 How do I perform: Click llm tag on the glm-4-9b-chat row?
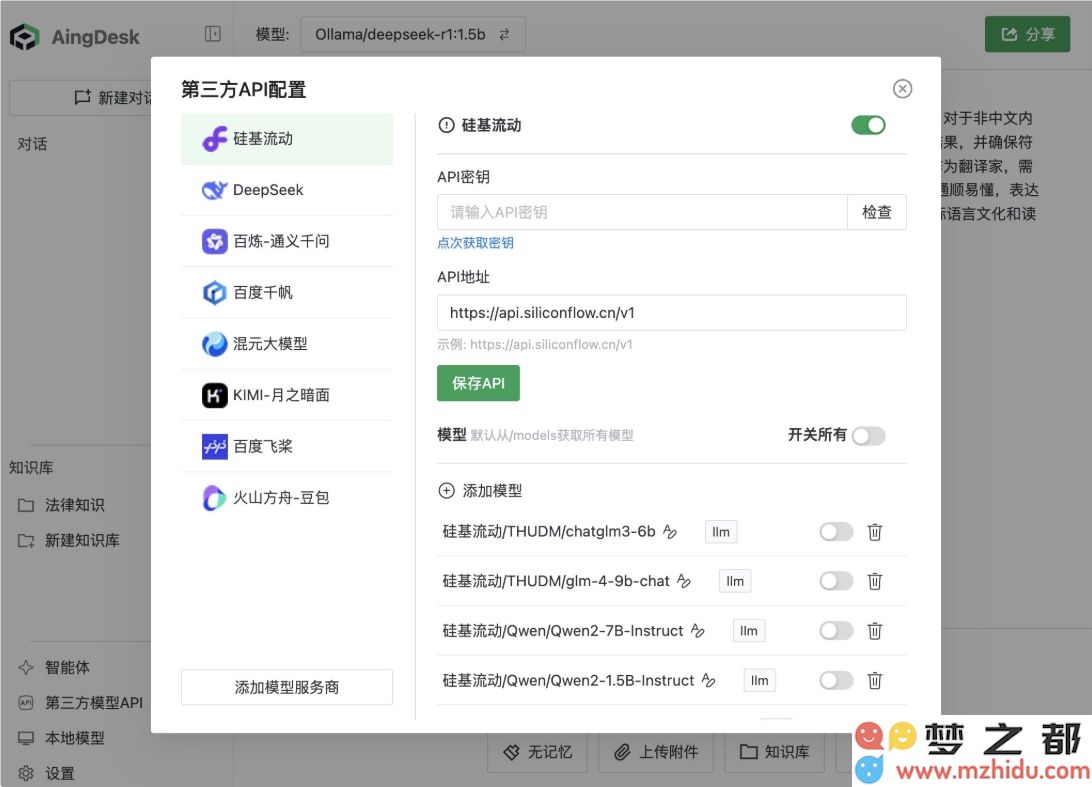coord(735,581)
